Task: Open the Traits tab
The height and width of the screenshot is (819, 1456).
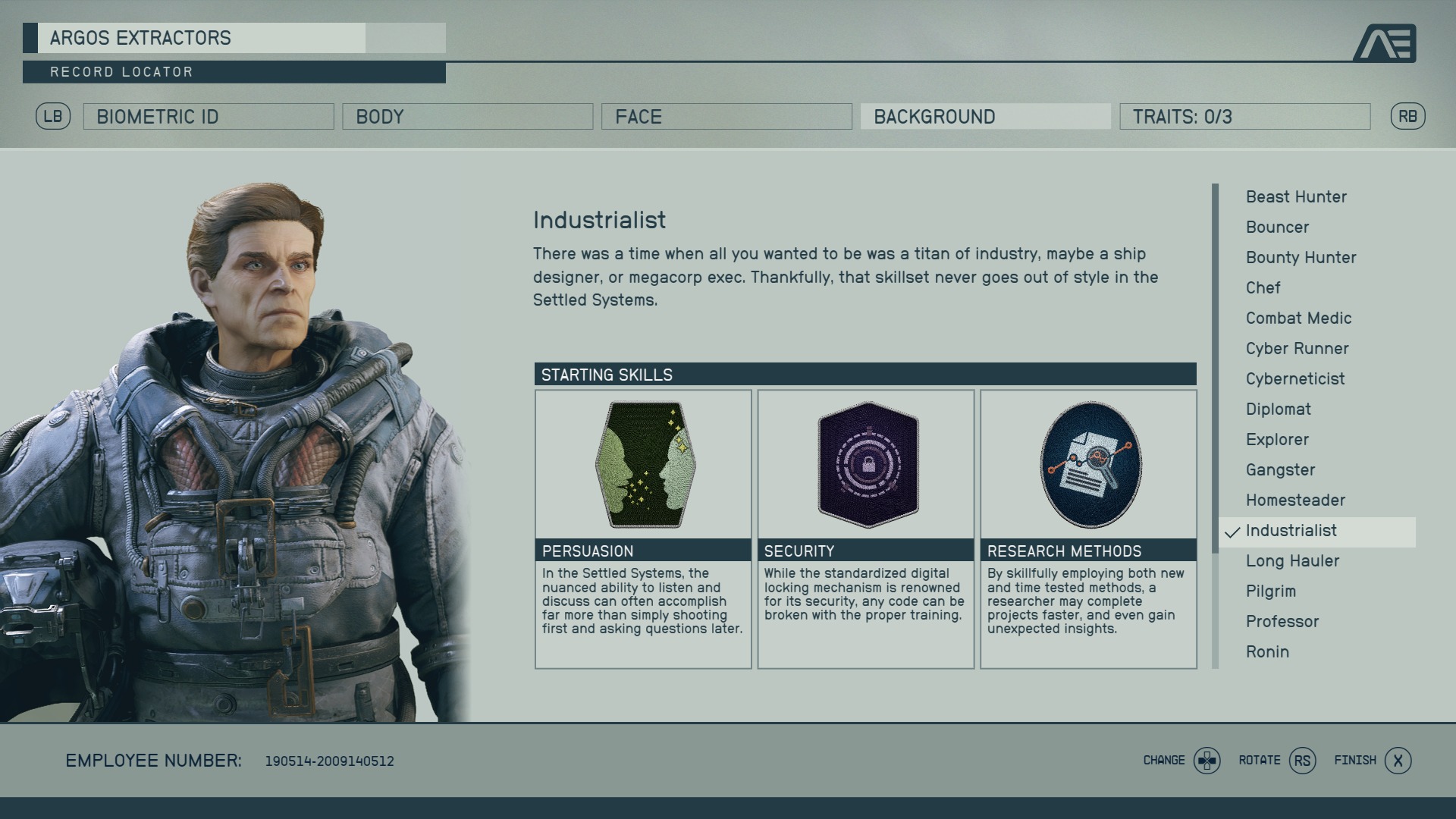Action: (1244, 117)
